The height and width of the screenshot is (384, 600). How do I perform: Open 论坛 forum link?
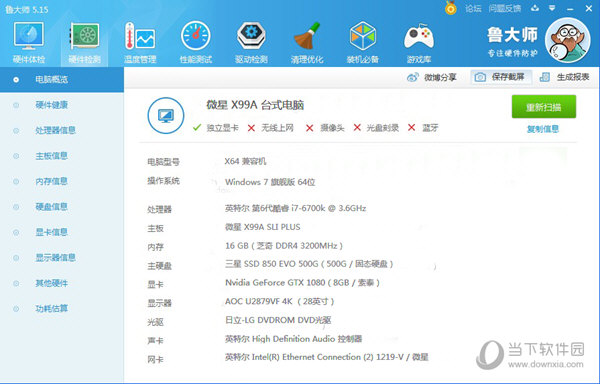click(x=473, y=8)
